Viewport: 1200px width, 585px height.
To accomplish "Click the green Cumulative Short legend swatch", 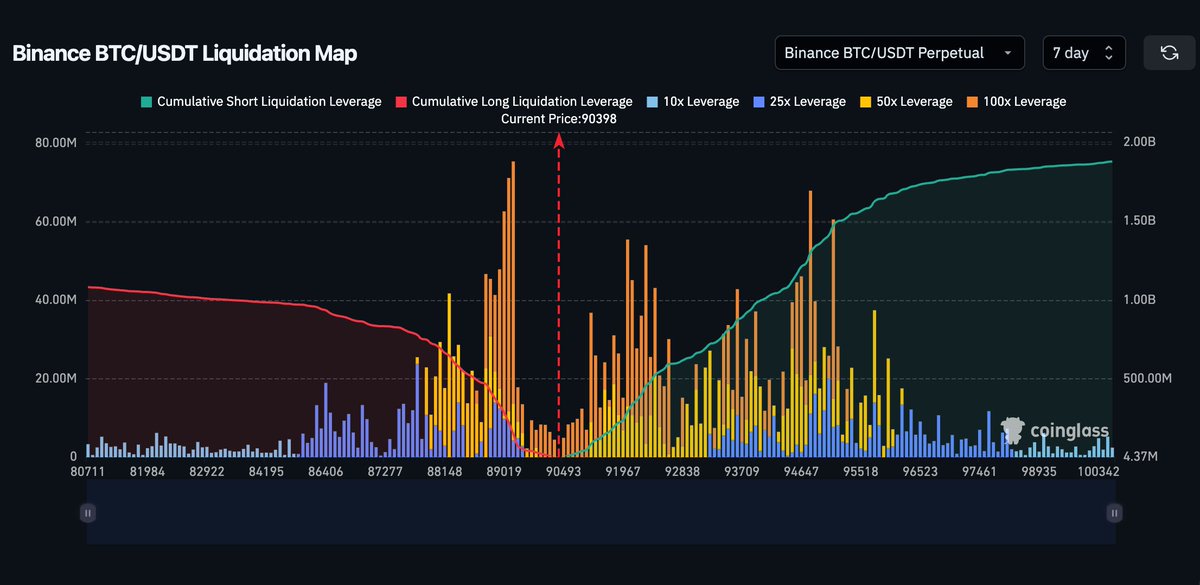I will 148,101.
